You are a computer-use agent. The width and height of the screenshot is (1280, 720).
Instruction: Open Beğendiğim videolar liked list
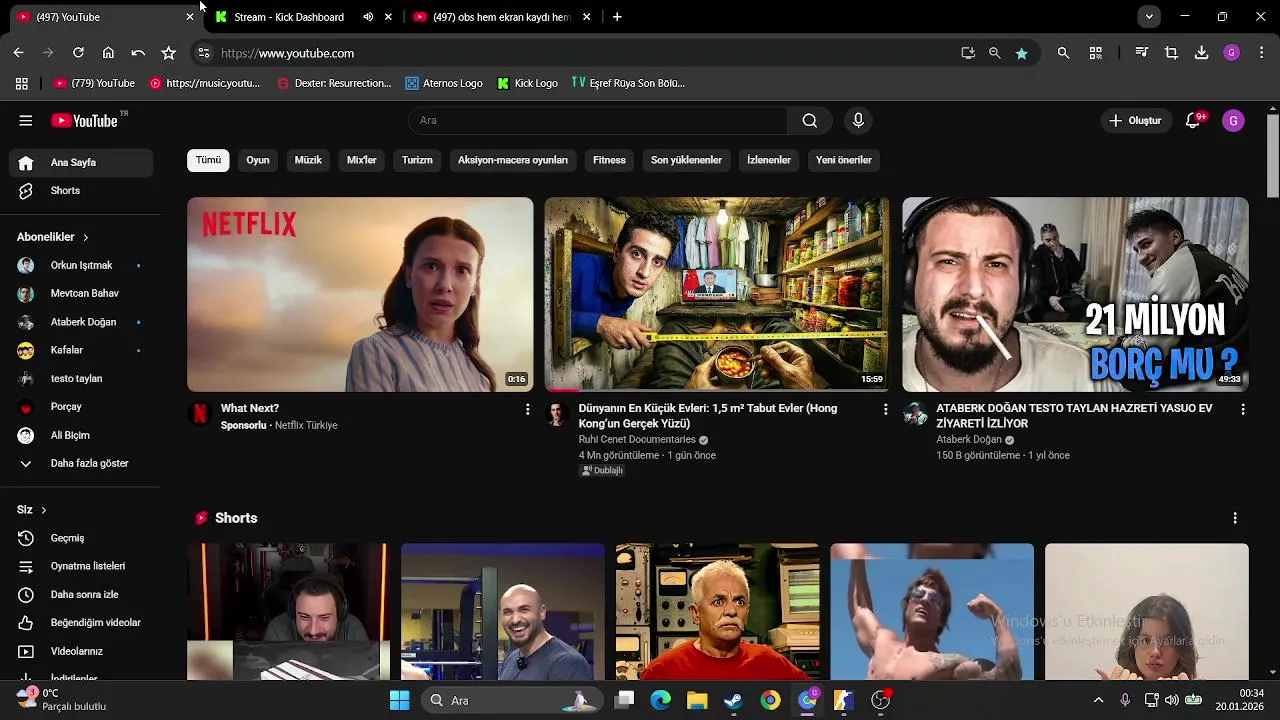pos(81,623)
